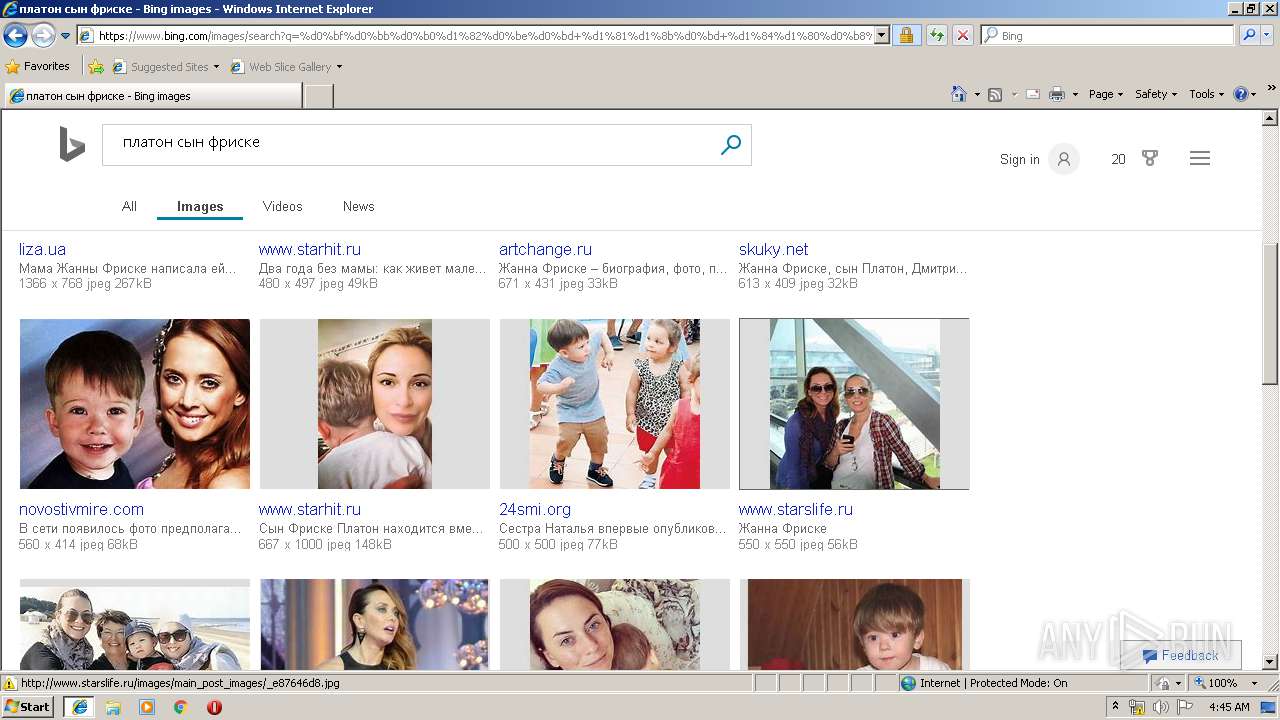This screenshot has width=1280, height=720.
Task: Switch to the All results tab
Action: coord(129,206)
